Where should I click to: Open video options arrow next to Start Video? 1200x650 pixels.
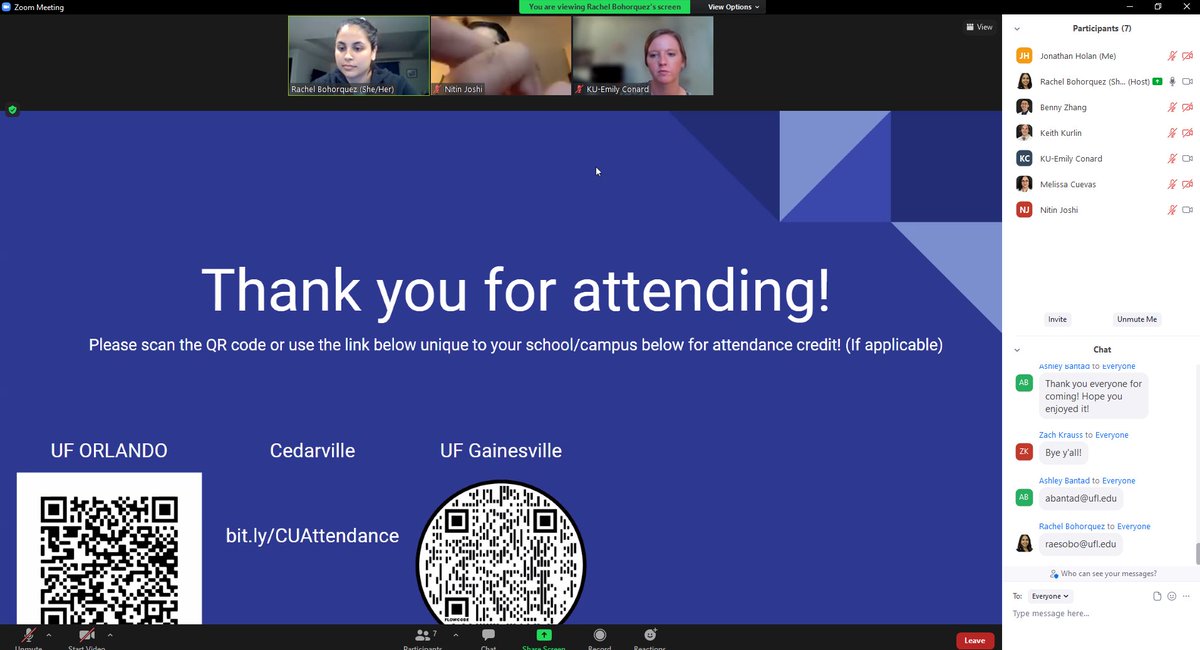tap(110, 635)
